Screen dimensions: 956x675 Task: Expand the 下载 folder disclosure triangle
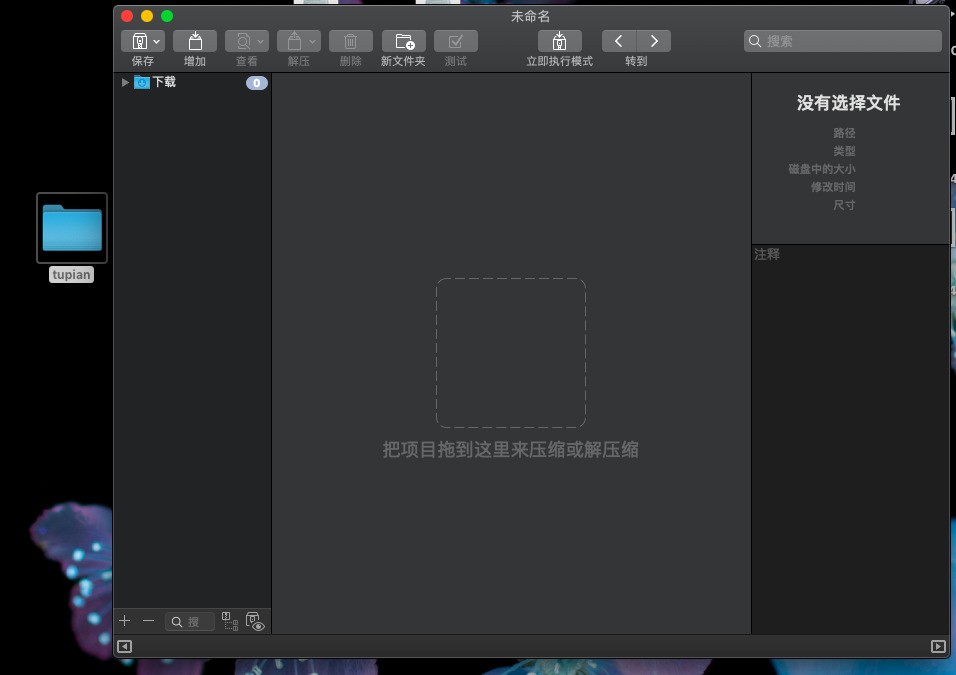[125, 82]
